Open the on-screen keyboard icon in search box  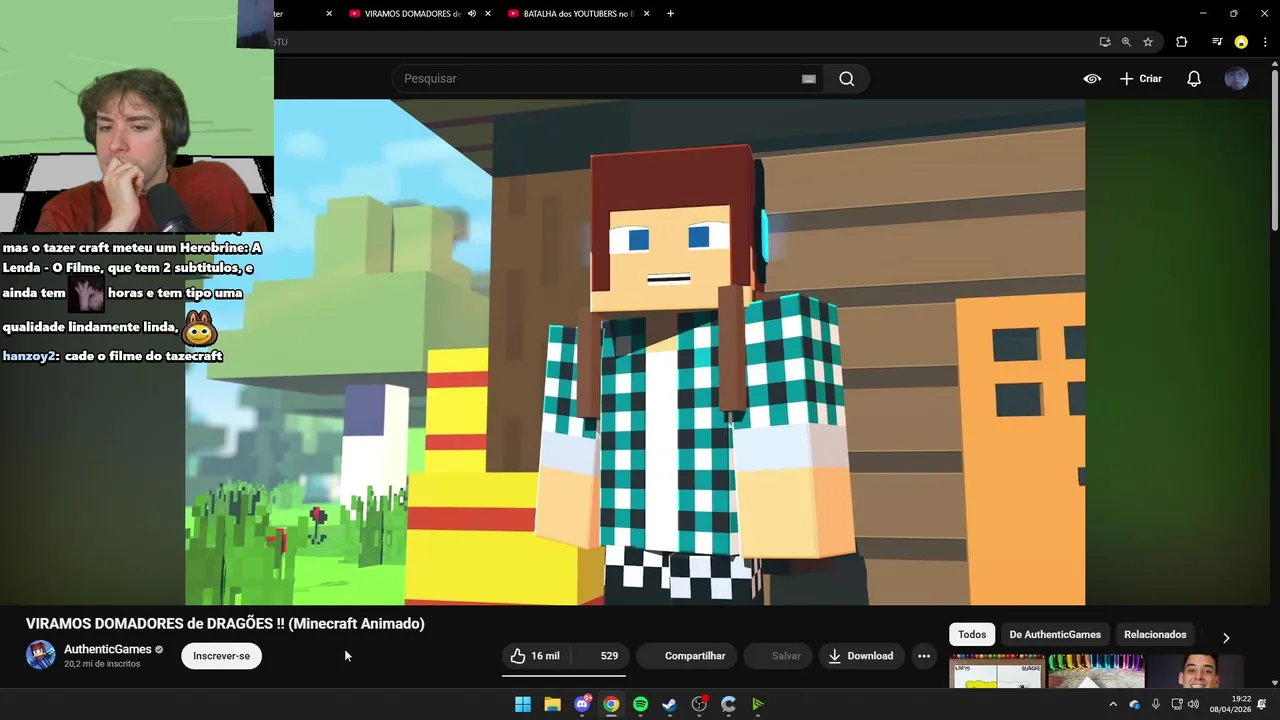809,79
